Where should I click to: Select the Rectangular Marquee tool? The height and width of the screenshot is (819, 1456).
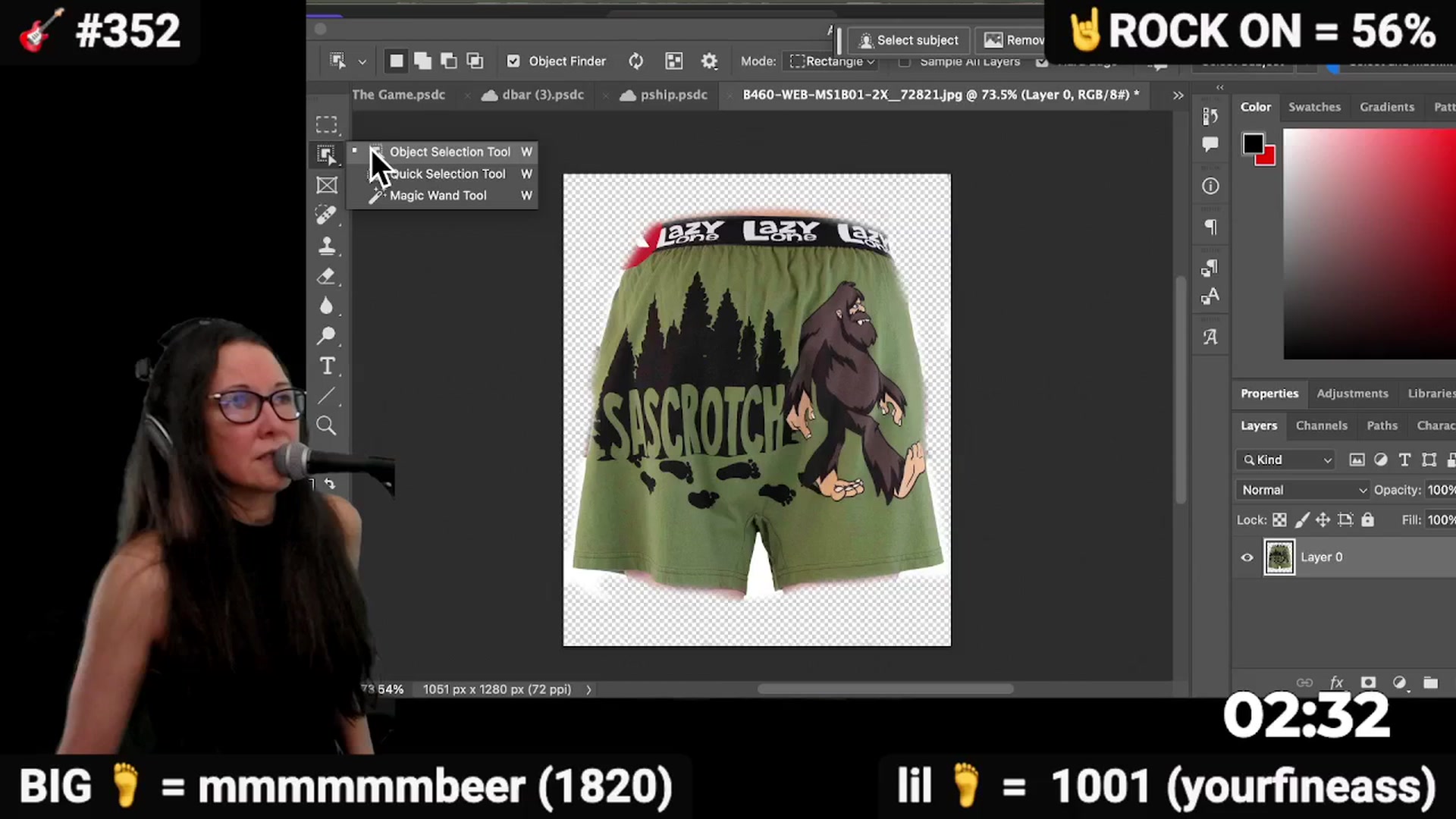tap(327, 124)
